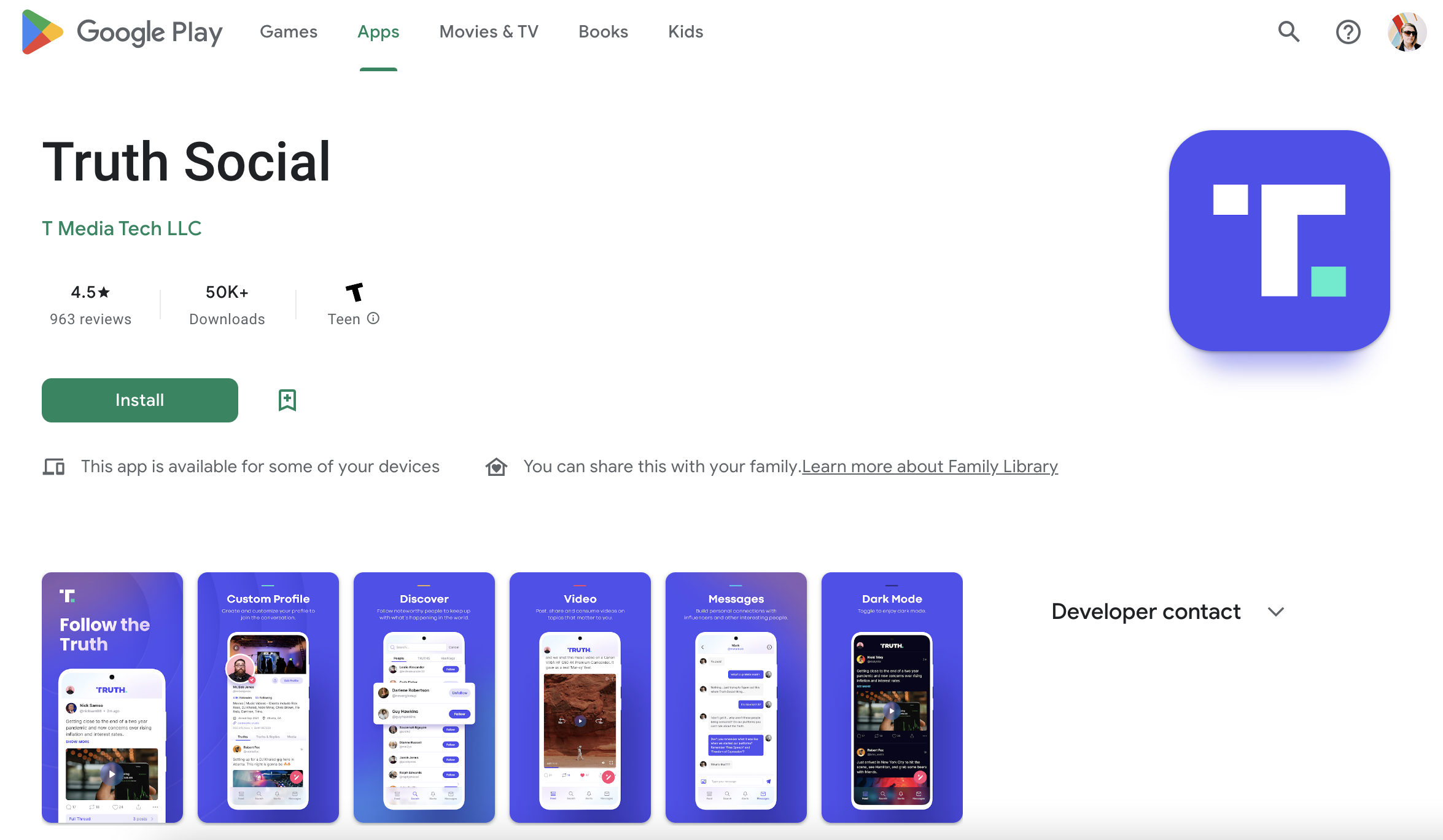Open the search magnifier icon
1443x840 pixels.
[x=1288, y=32]
